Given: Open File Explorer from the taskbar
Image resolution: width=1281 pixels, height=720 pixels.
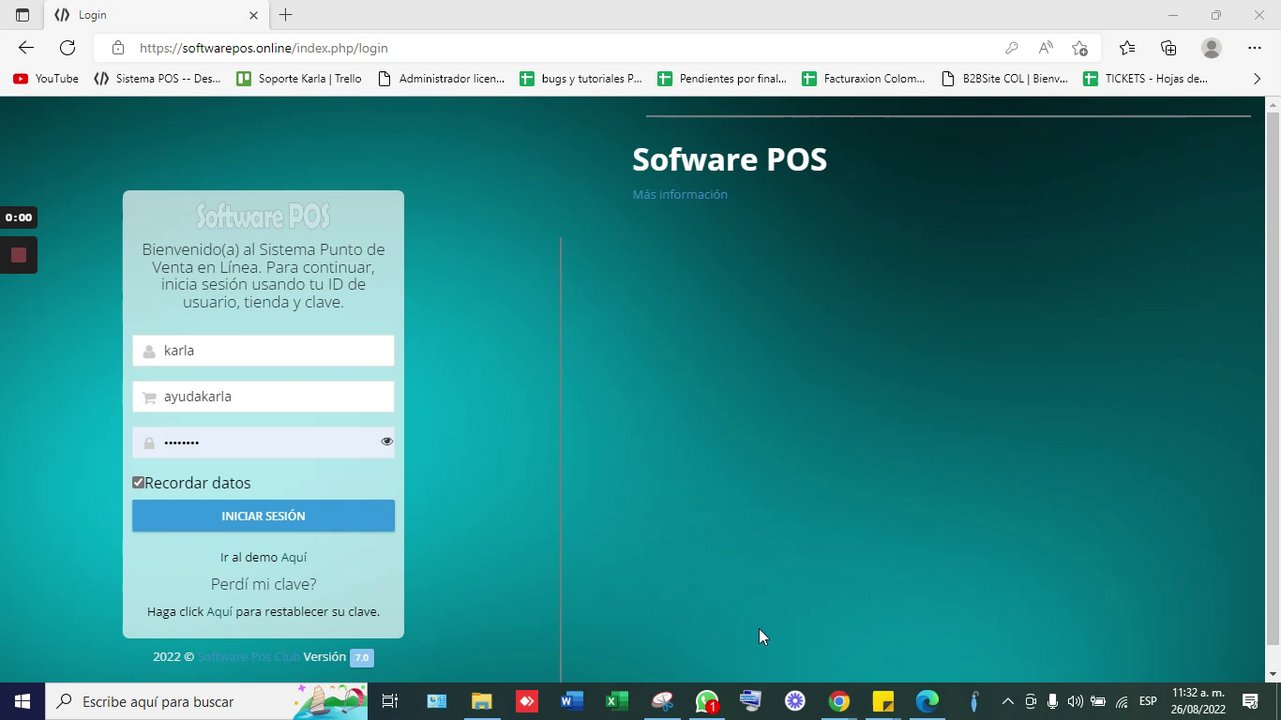Looking at the screenshot, I should 482,701.
